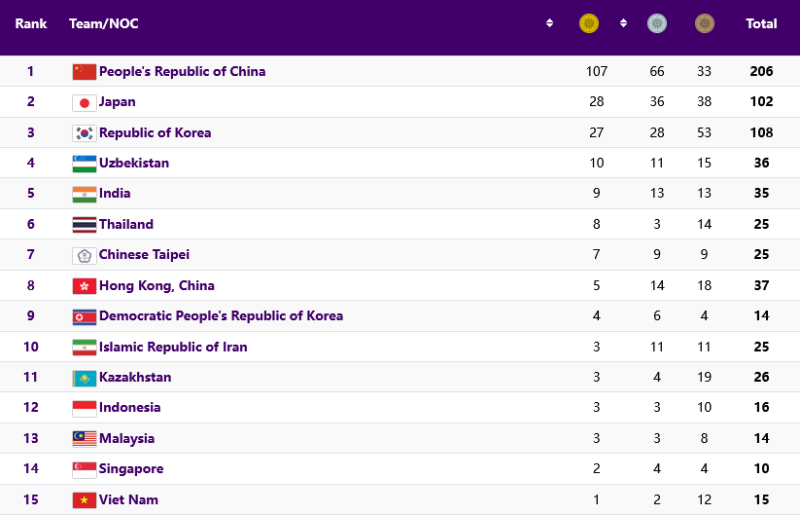The image size is (800, 515).
Task: Click the Total column header
Action: [x=761, y=23]
